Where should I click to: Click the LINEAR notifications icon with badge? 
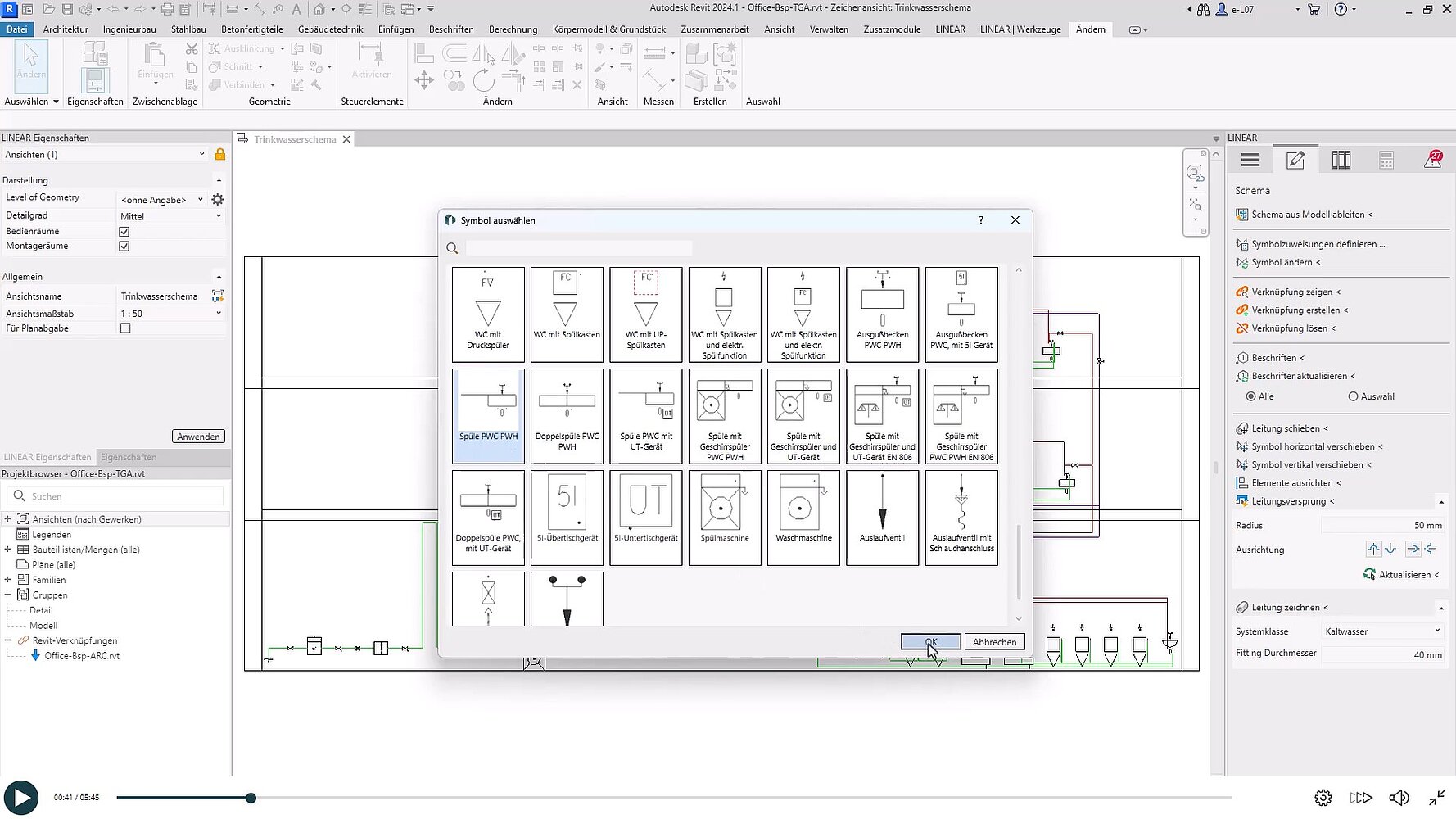[1432, 161]
